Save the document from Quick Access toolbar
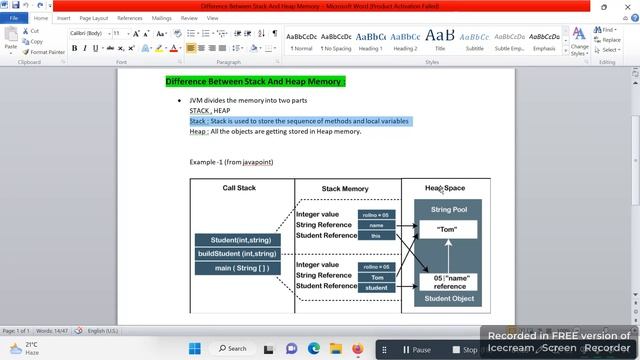This screenshot has width=640, height=360. (16, 5)
